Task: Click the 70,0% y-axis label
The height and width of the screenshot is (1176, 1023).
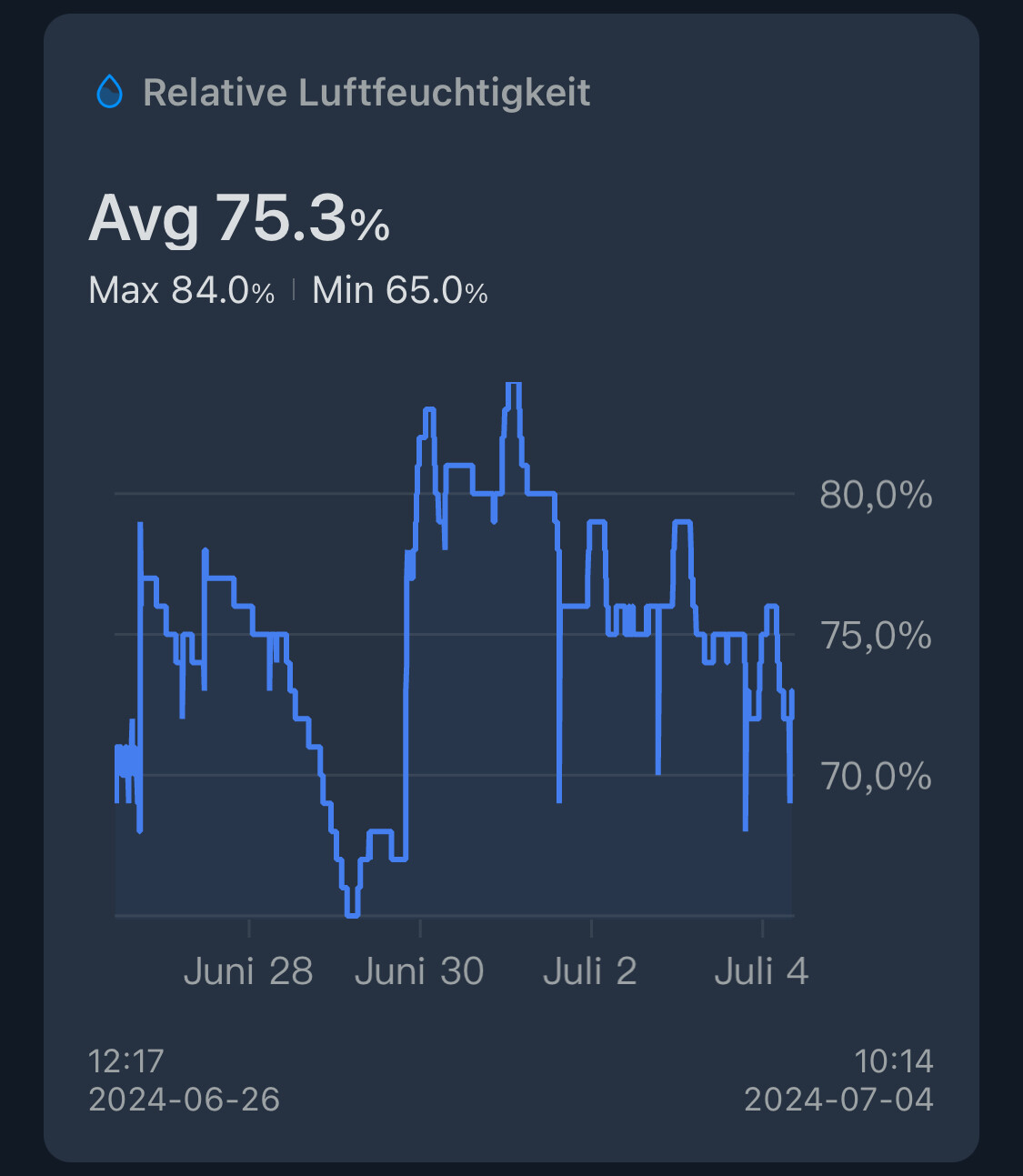Action: (x=876, y=777)
